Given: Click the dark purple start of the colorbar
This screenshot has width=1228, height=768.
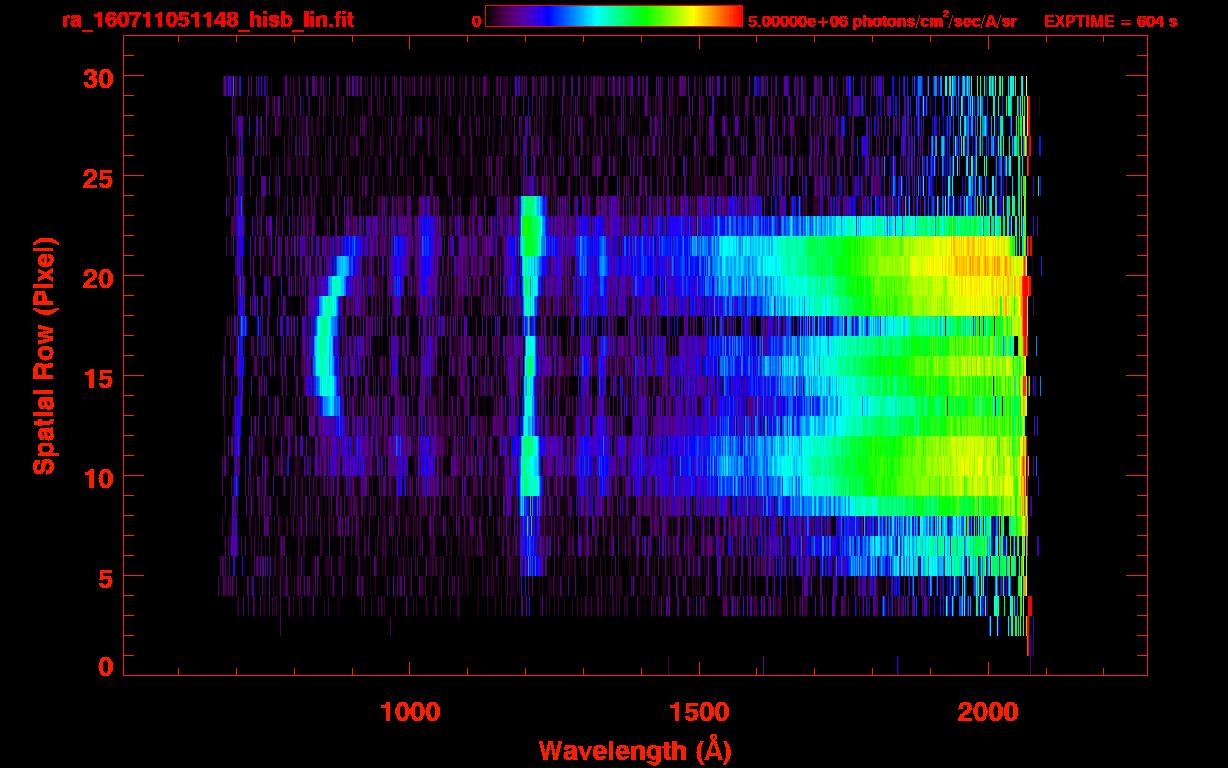Looking at the screenshot, I should [x=496, y=16].
